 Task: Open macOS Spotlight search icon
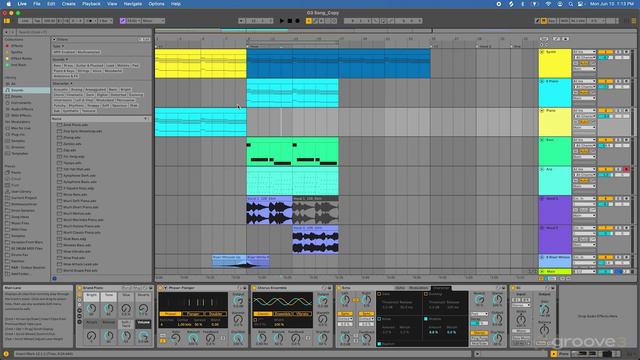(x=571, y=4)
